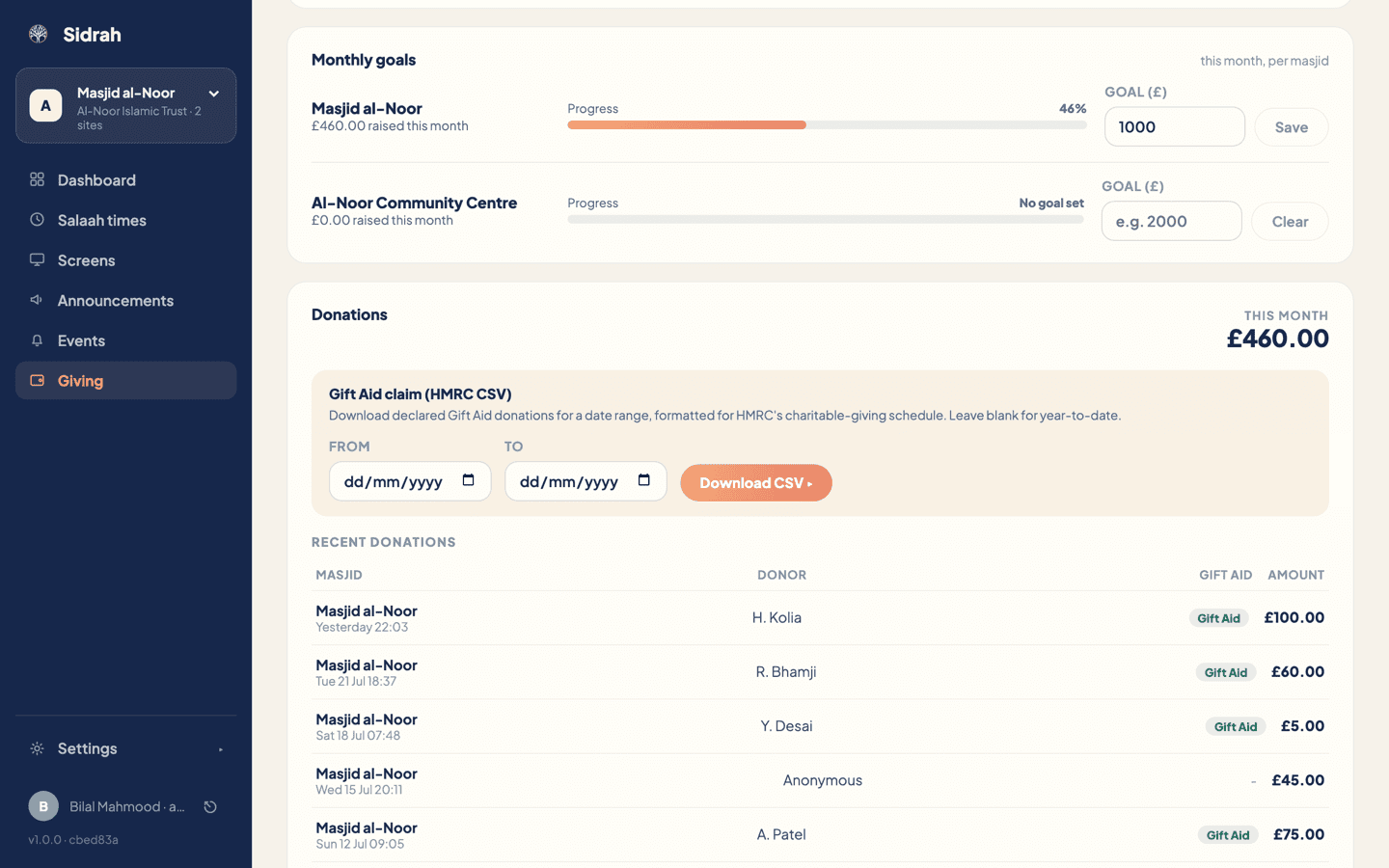The height and width of the screenshot is (868, 1389).
Task: Click the timestamp Sat 18 Jul 07:48
Action: pyautogui.click(x=358, y=735)
